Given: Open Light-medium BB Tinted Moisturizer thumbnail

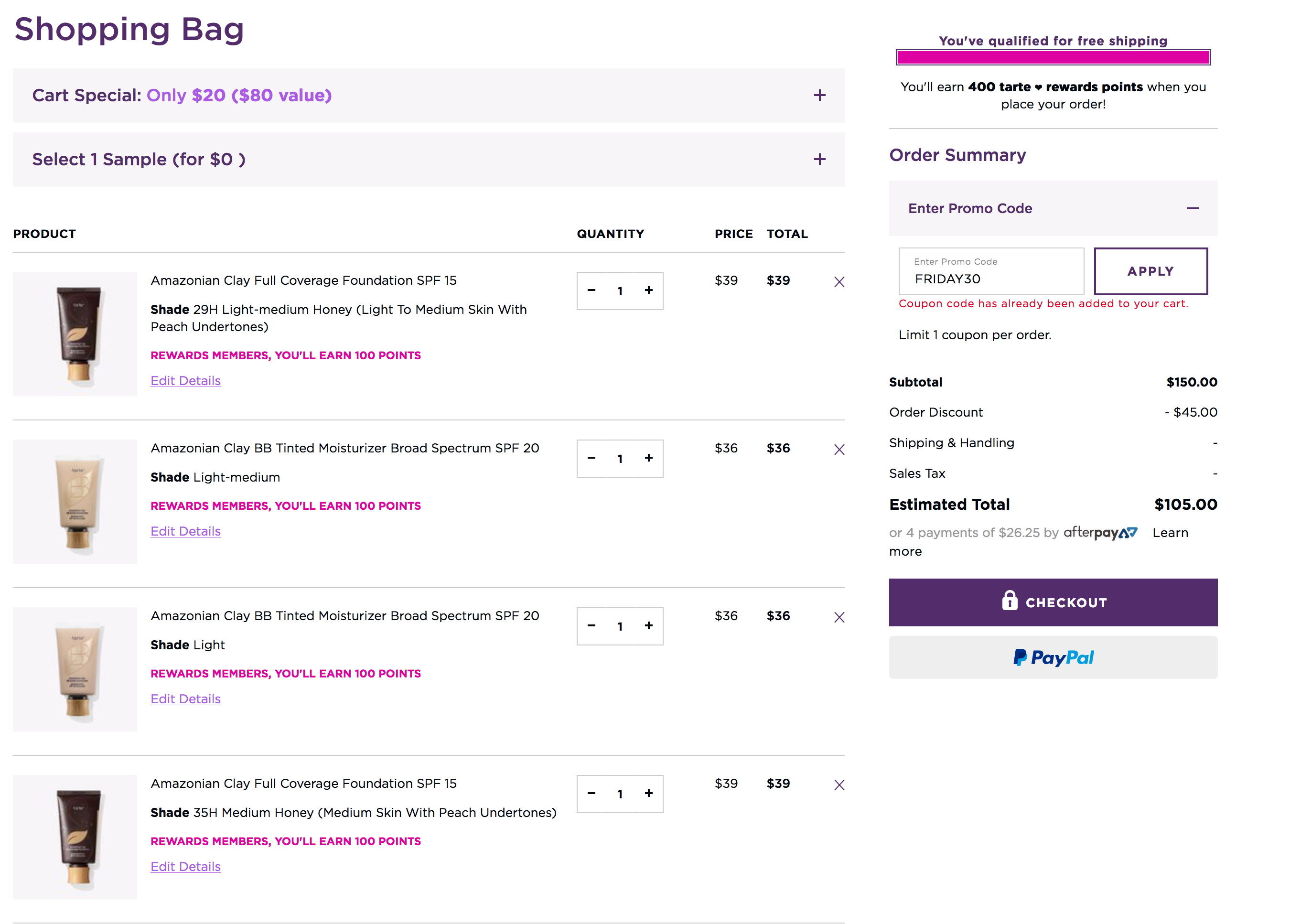Looking at the screenshot, I should pos(75,502).
